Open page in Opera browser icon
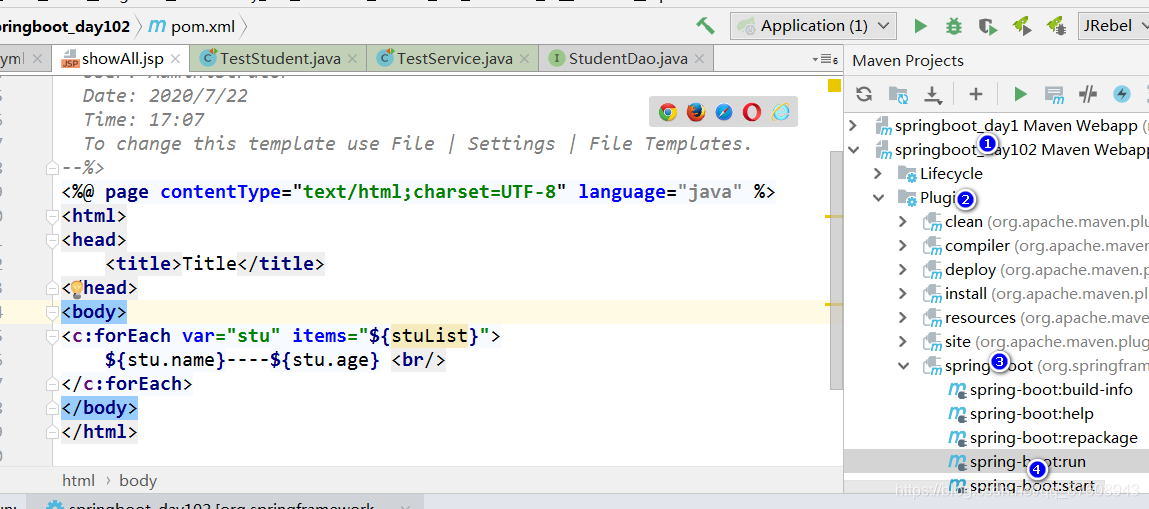1149x509 pixels. [752, 112]
